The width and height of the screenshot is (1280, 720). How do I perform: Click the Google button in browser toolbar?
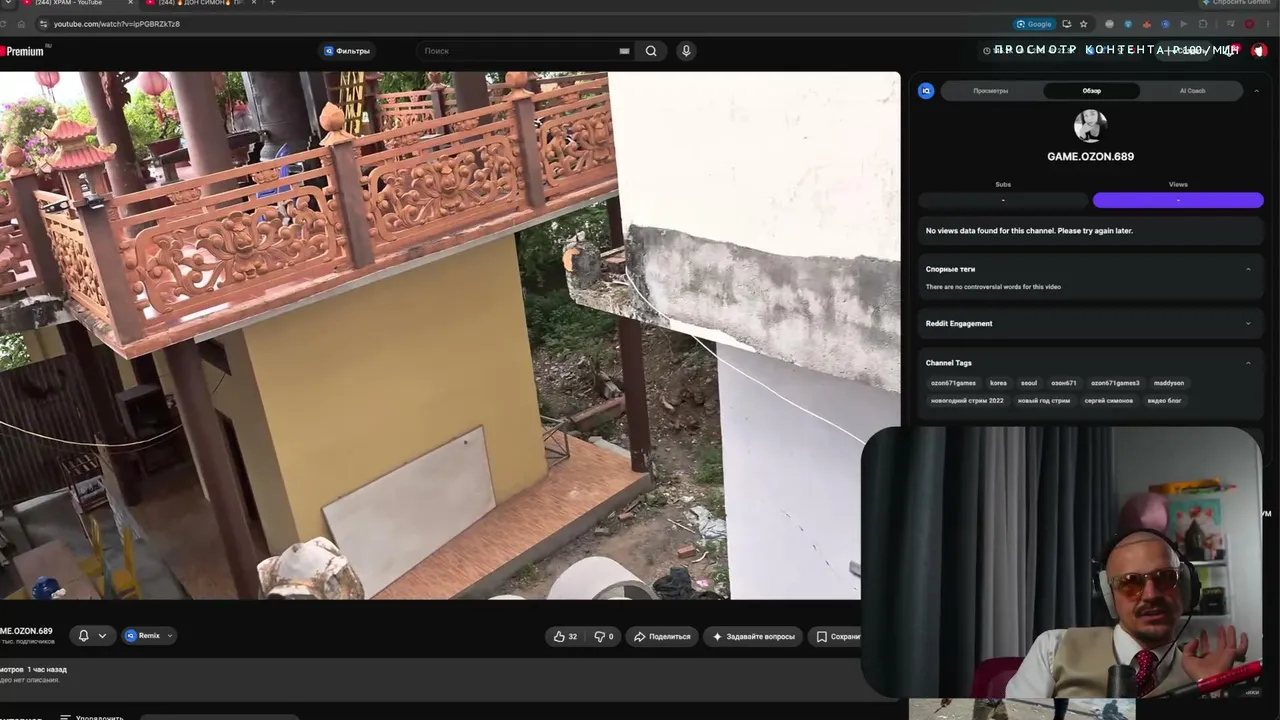pos(1034,24)
